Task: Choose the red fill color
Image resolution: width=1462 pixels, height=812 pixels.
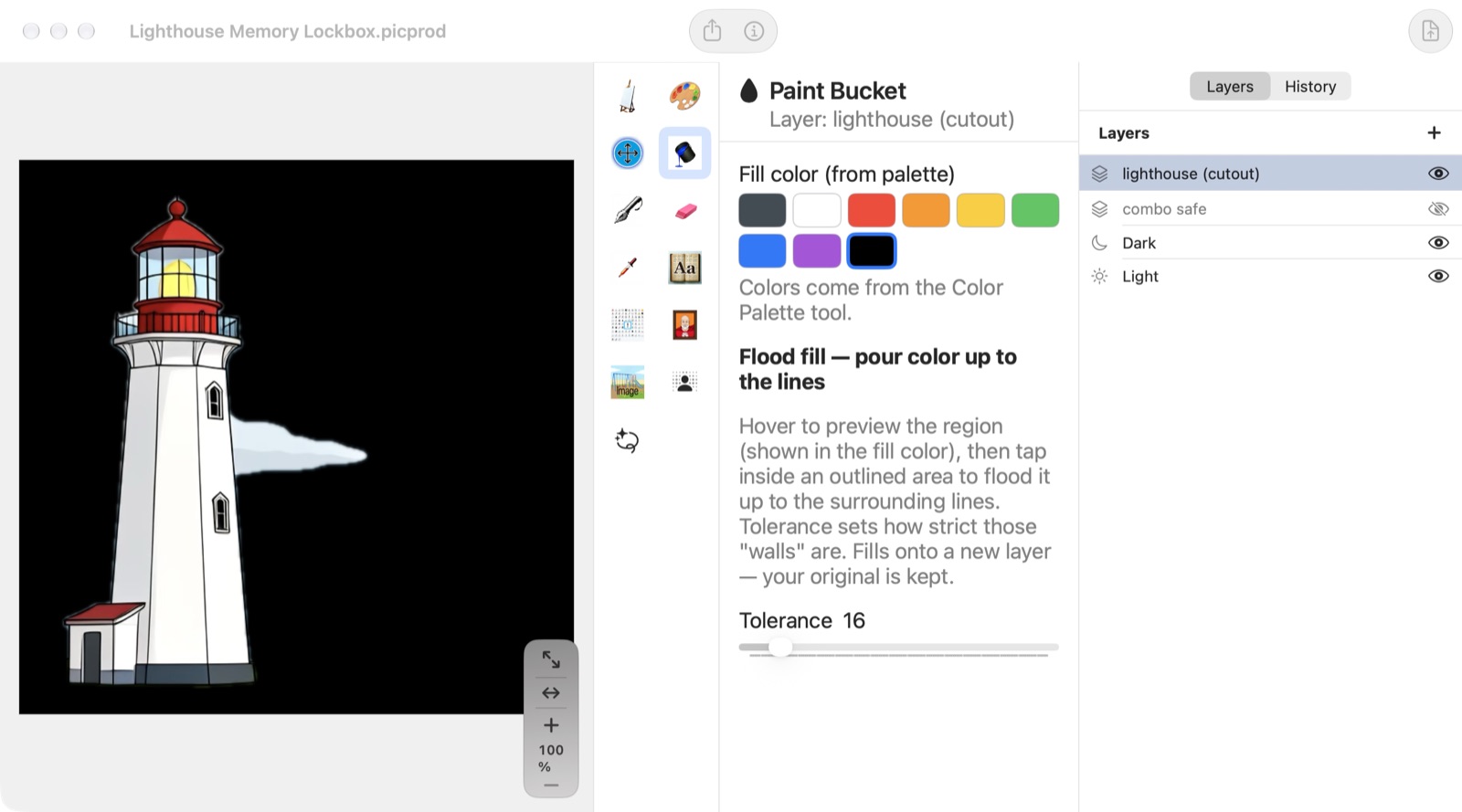Action: click(872, 210)
